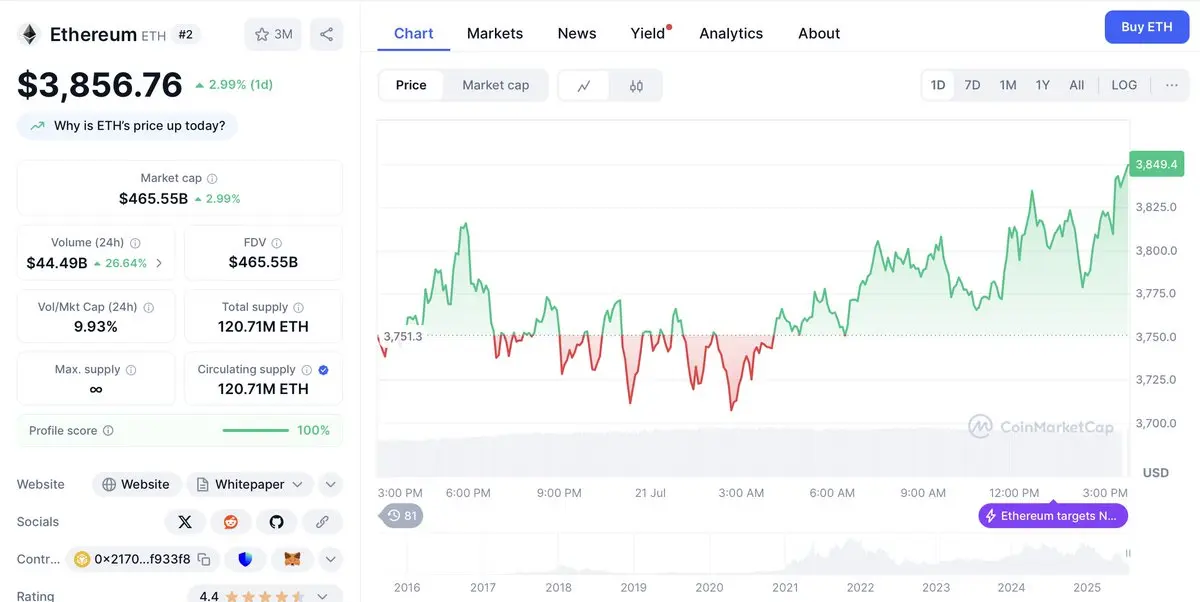Open the 81 history events badge
This screenshot has height=602, width=1200.
click(401, 516)
